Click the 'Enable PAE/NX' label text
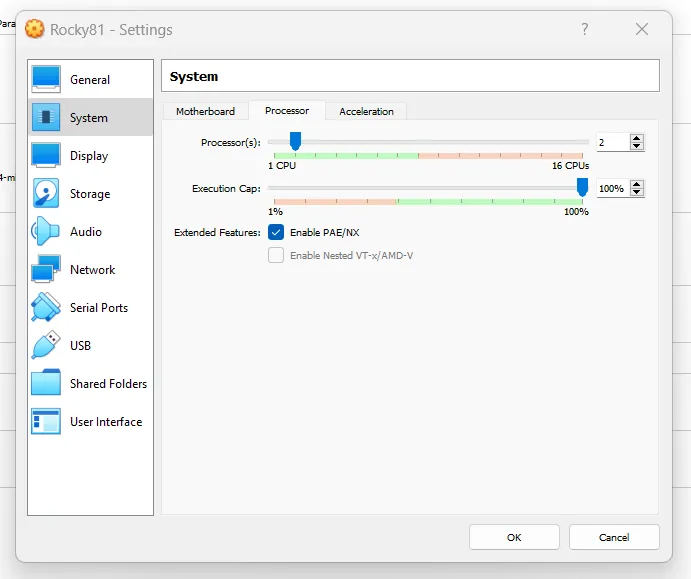691x579 pixels. (325, 232)
